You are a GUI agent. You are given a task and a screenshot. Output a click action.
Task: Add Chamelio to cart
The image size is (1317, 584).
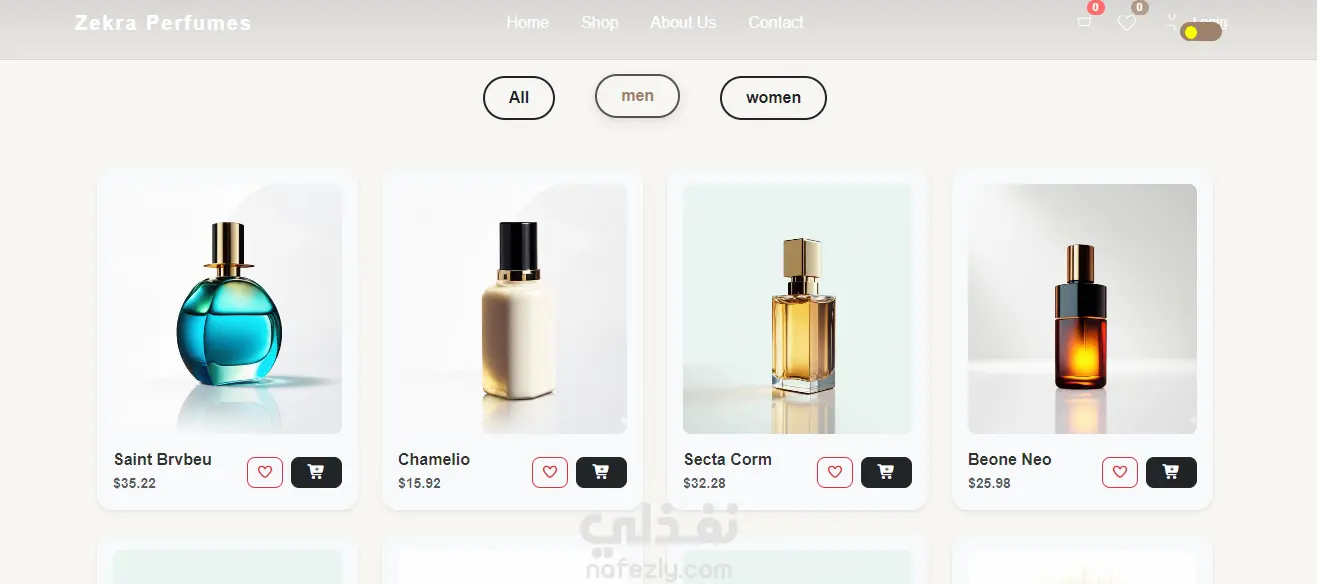tap(601, 472)
